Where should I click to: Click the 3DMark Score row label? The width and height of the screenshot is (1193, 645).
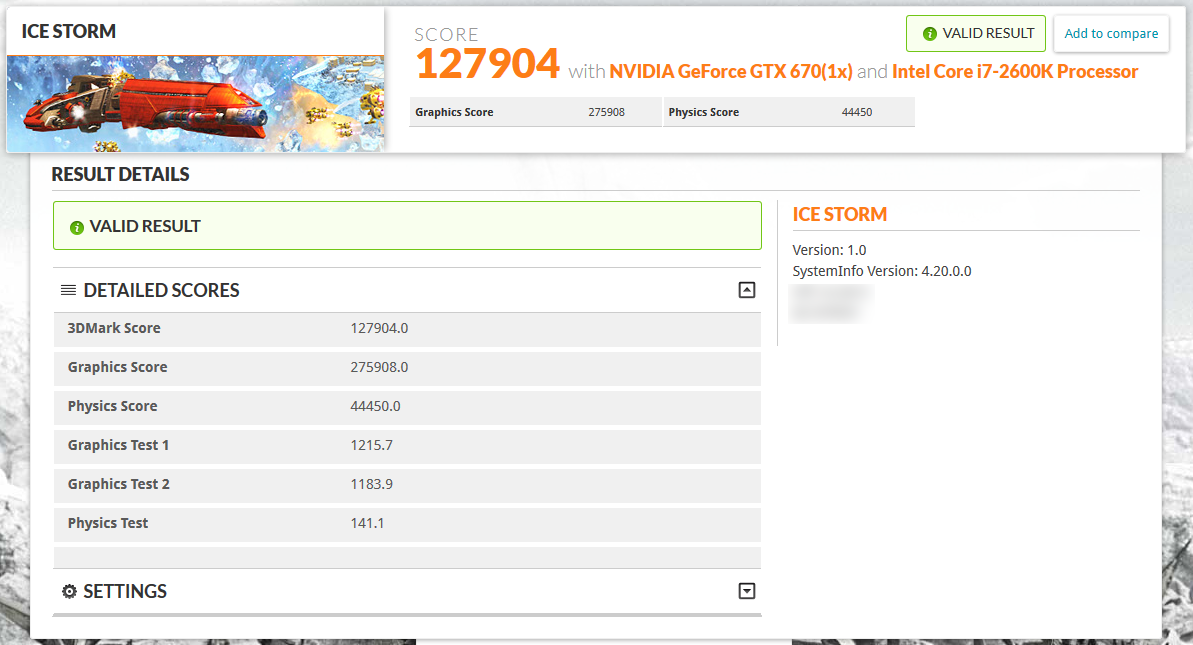114,328
